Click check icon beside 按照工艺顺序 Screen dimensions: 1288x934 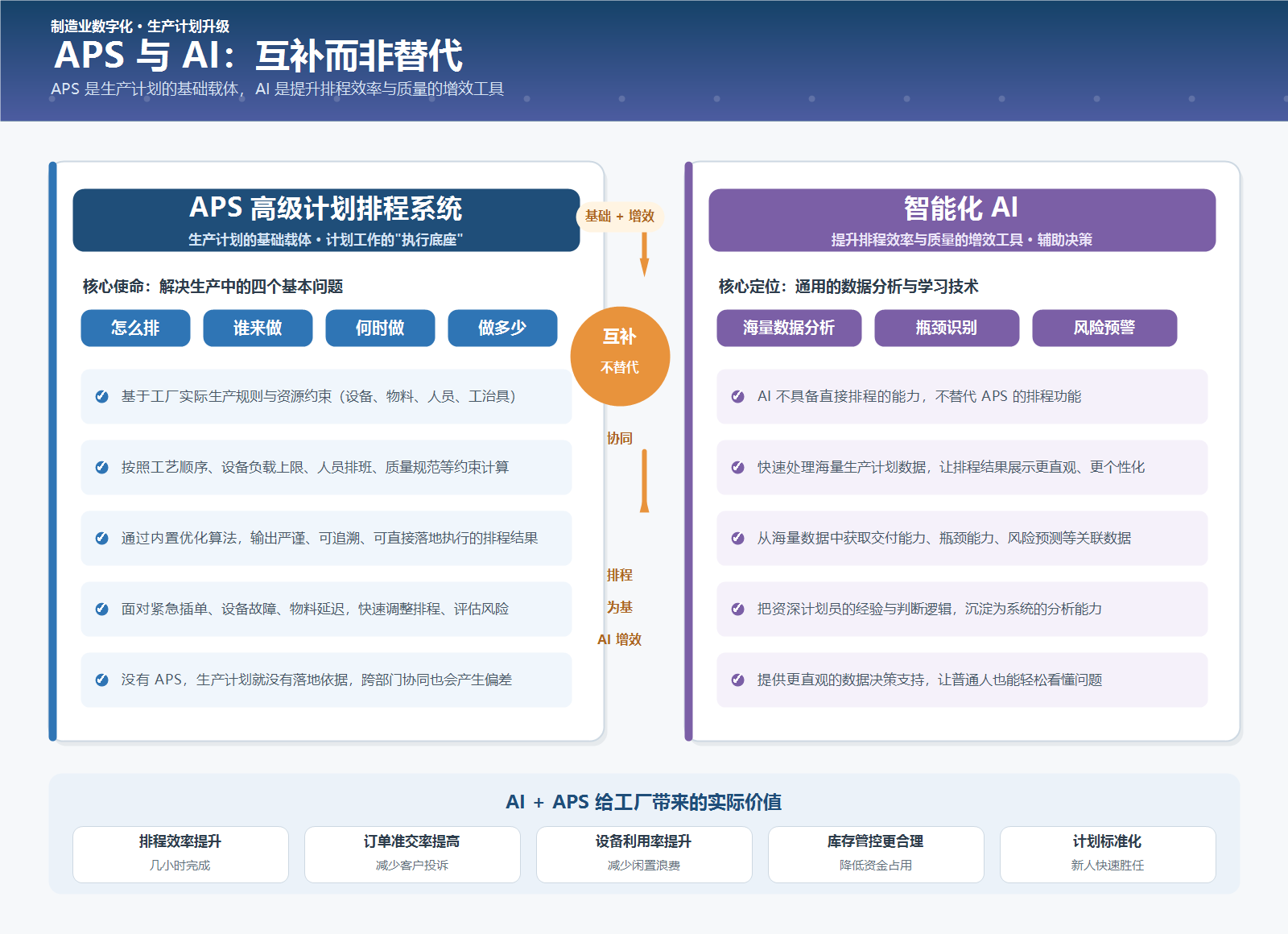[102, 467]
